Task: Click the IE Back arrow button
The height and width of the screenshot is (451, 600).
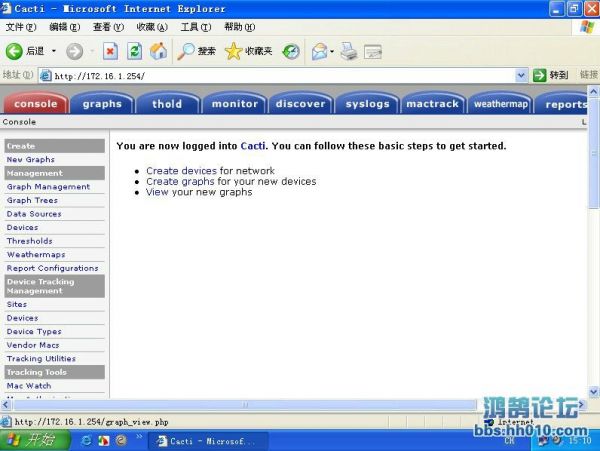Action: pos(15,51)
